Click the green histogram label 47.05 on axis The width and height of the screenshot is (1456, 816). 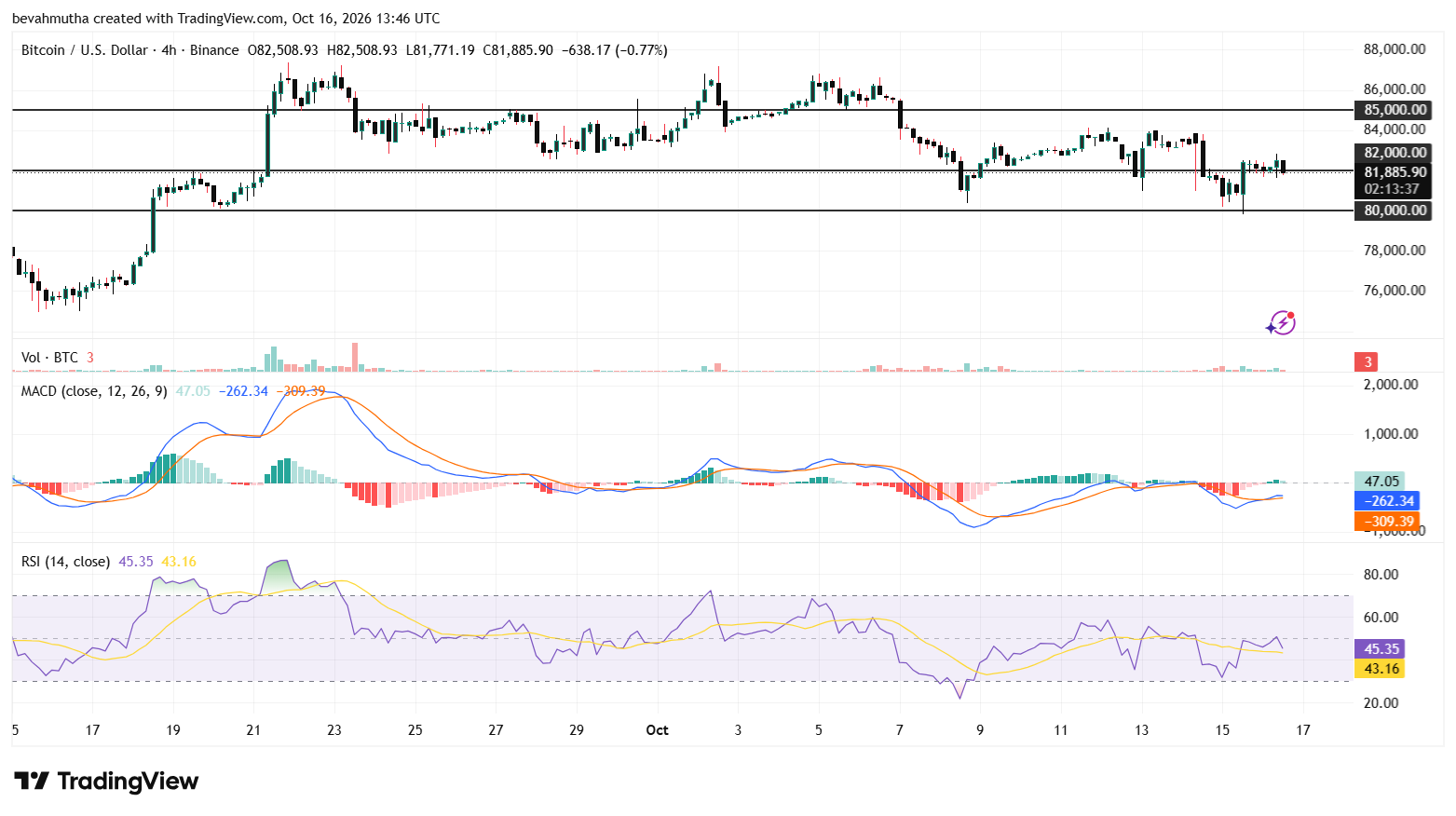pyautogui.click(x=1380, y=482)
